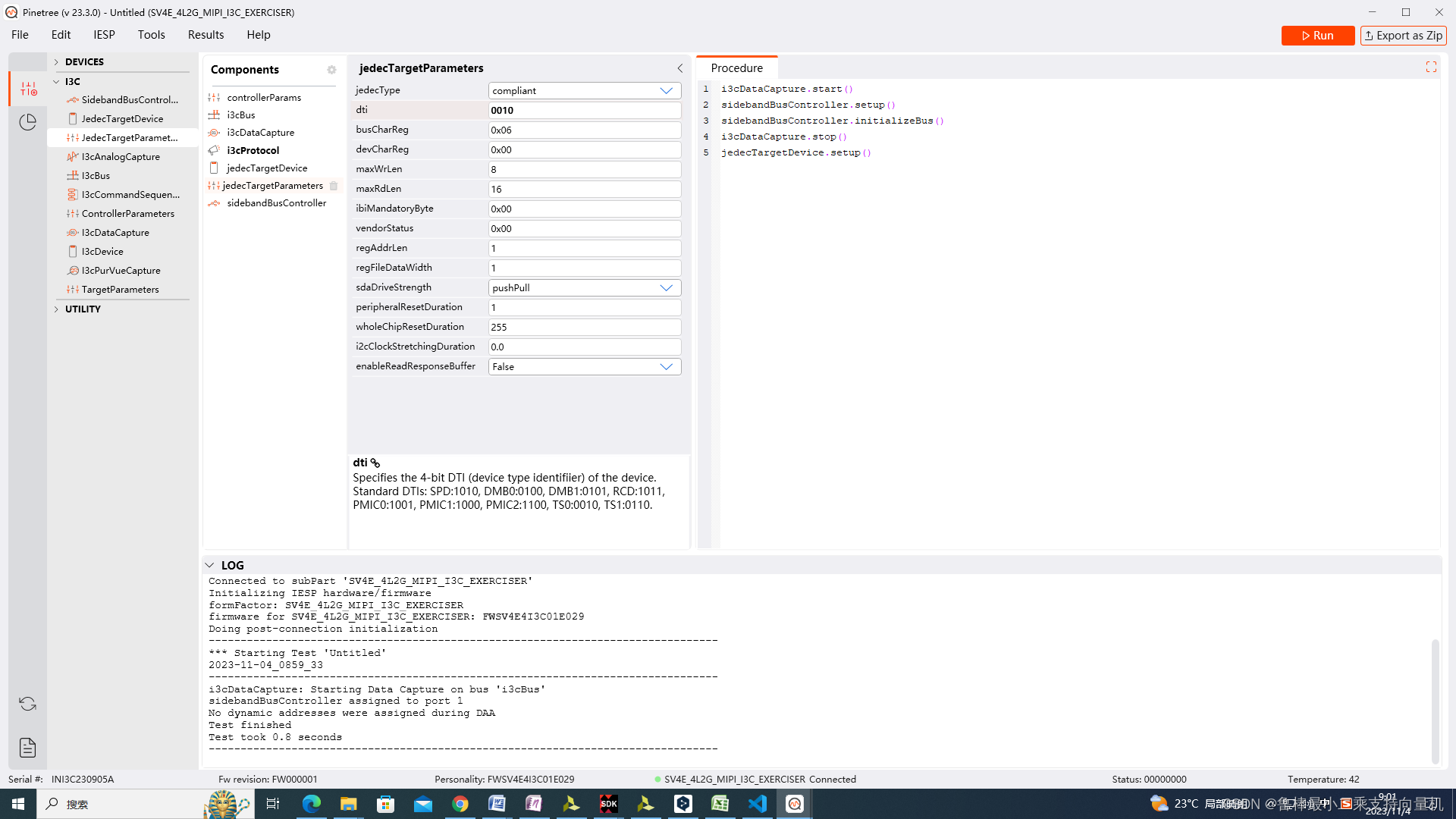Open i3cDataCapture component in Components list
This screenshot has height=819, width=1456.
pos(260,132)
